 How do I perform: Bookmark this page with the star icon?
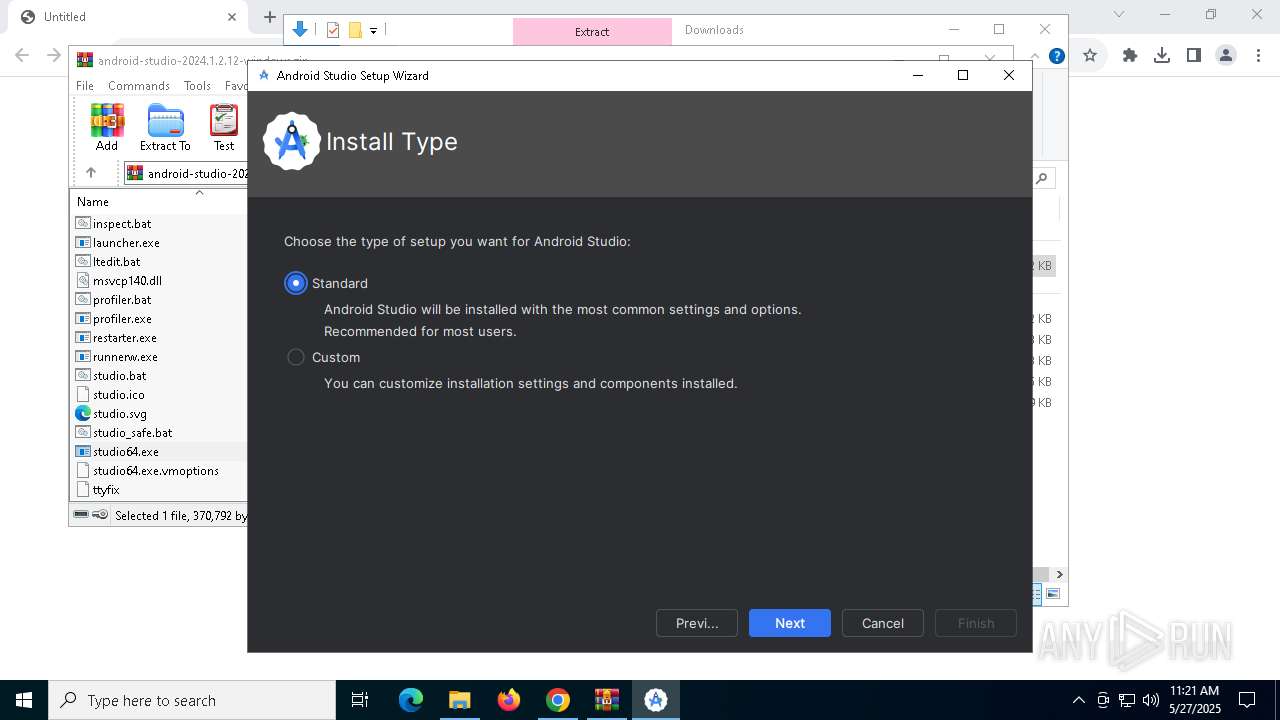(1090, 56)
